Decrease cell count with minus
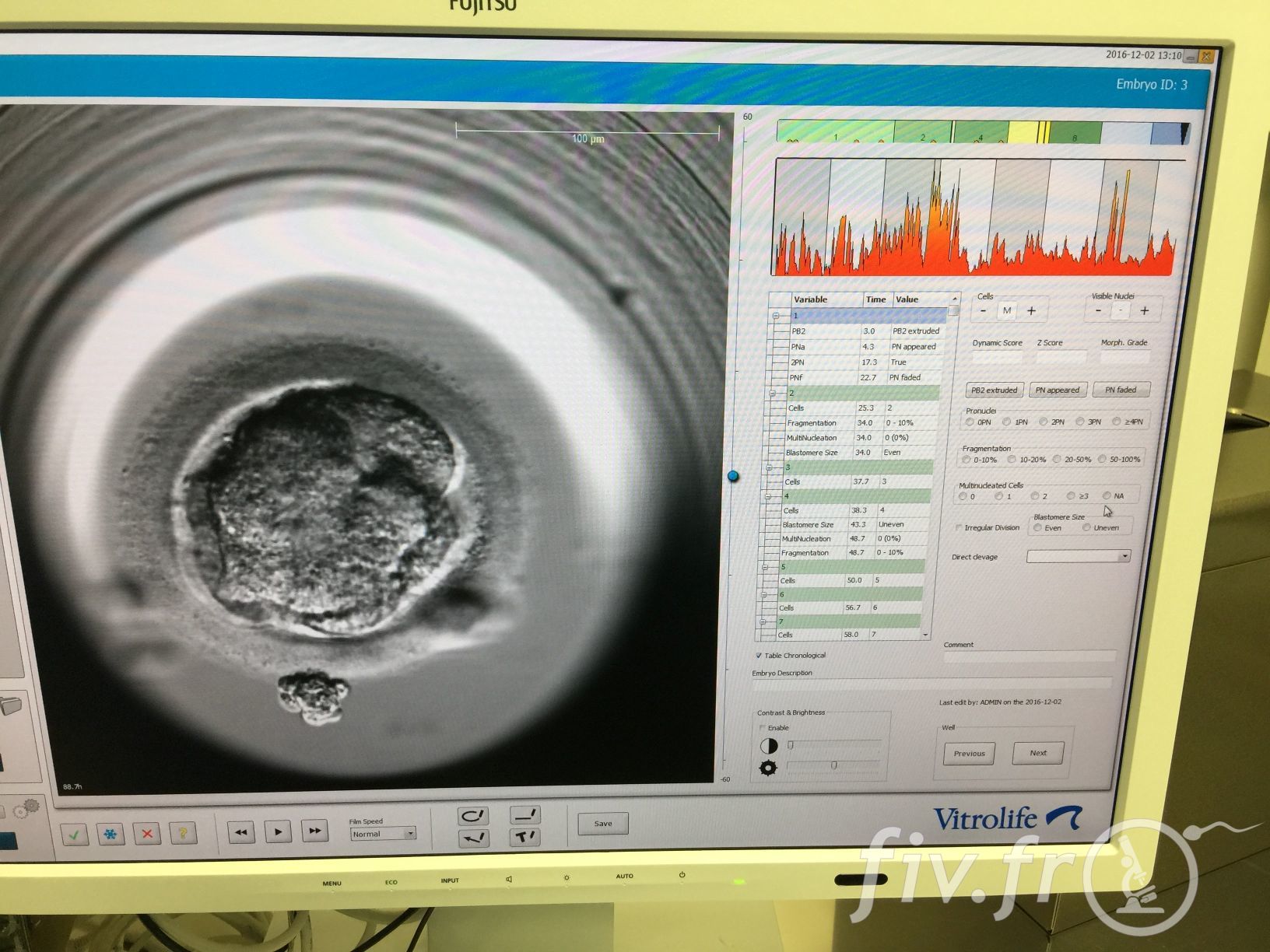Image resolution: width=1270 pixels, height=952 pixels. click(984, 310)
